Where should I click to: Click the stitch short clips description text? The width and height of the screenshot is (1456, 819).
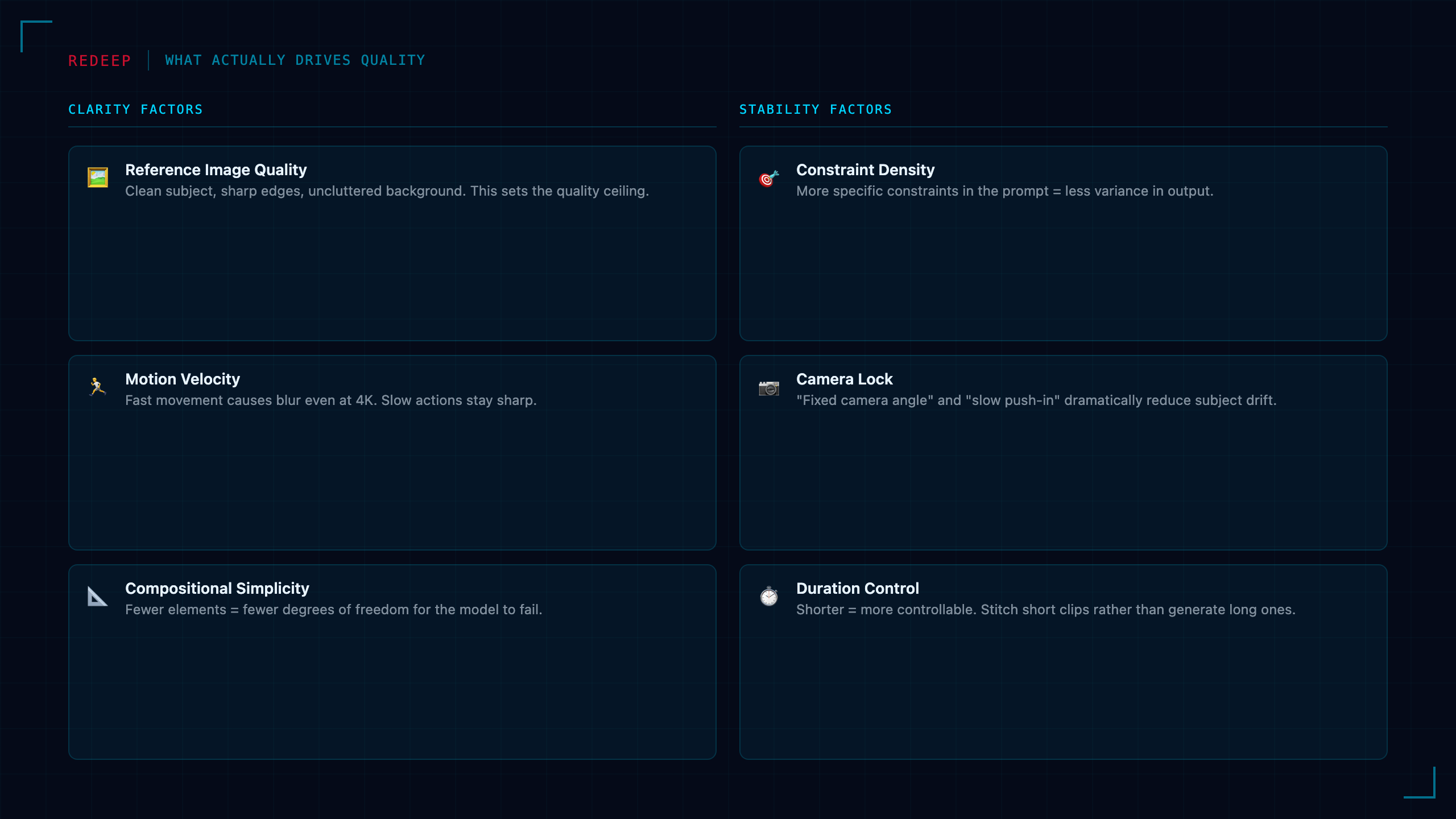[x=1046, y=610]
